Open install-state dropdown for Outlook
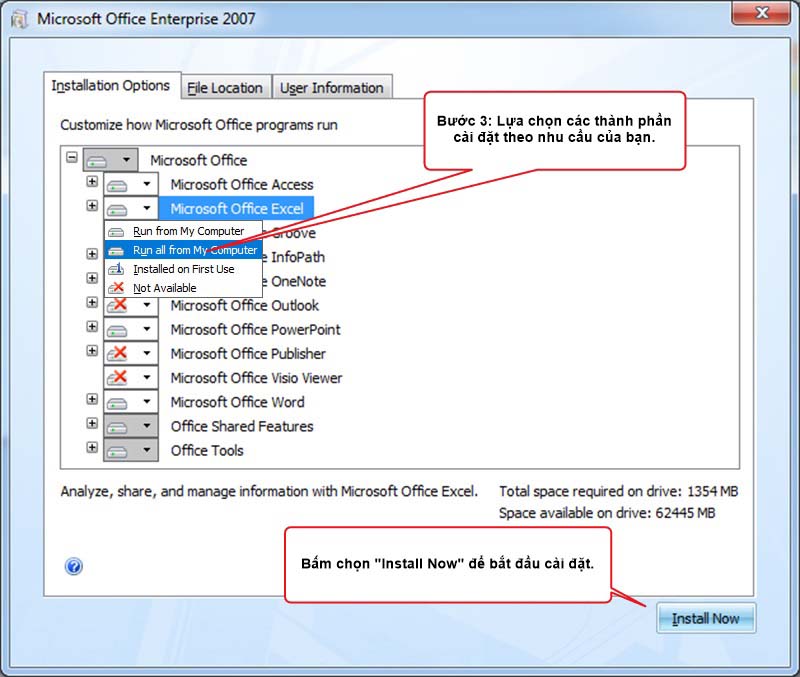800x677 pixels. point(146,305)
